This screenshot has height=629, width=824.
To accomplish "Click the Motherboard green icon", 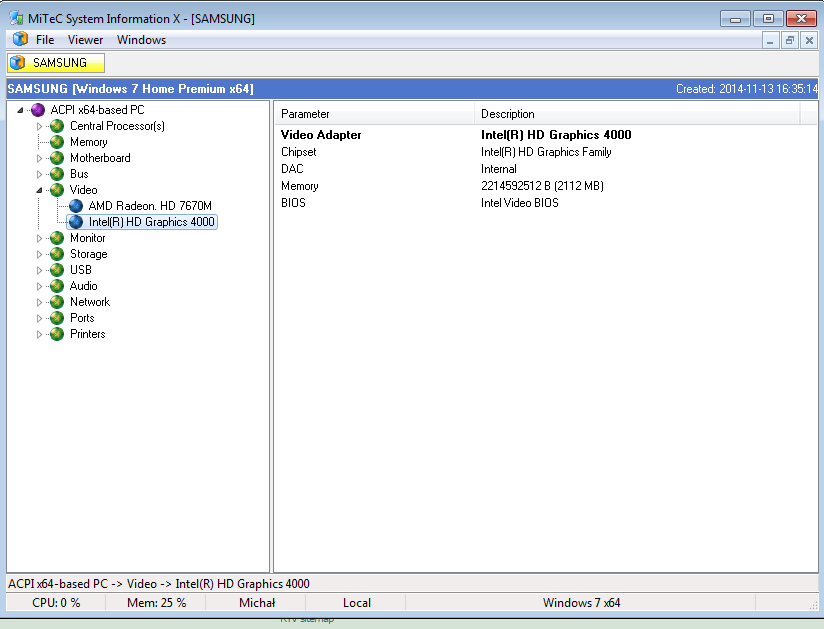I will 57,158.
